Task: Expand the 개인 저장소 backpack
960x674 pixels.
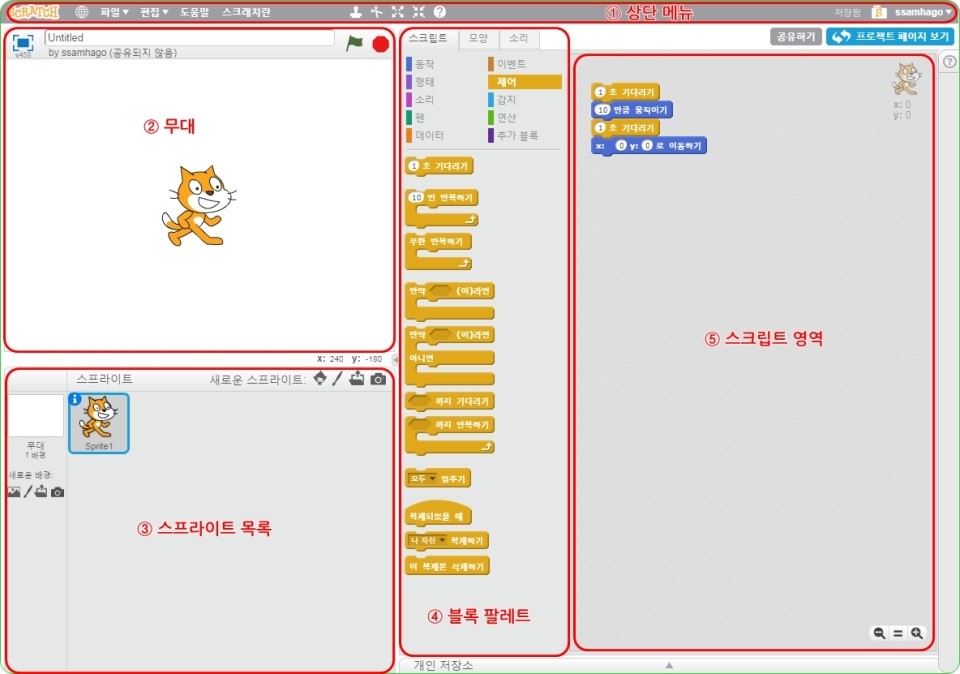Action: (669, 665)
